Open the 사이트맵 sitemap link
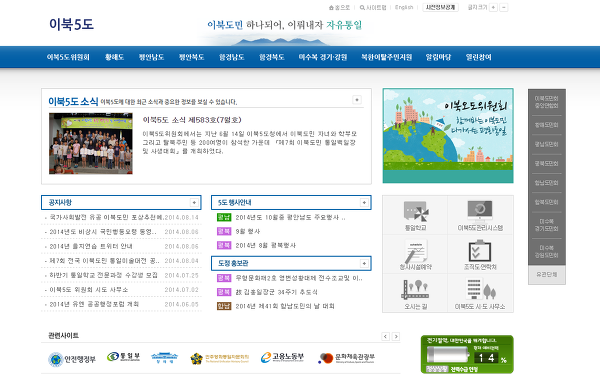Image resolution: width=600 pixels, height=386 pixels. [x=373, y=7]
